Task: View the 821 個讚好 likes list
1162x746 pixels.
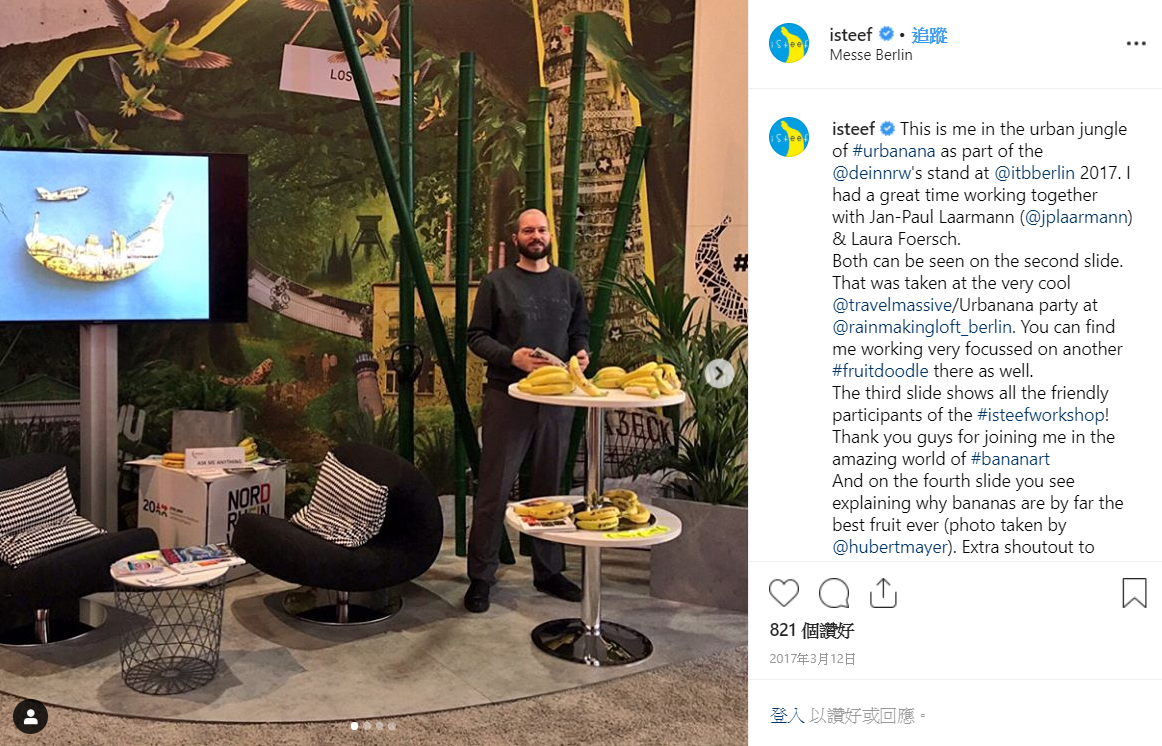Action: tap(811, 630)
